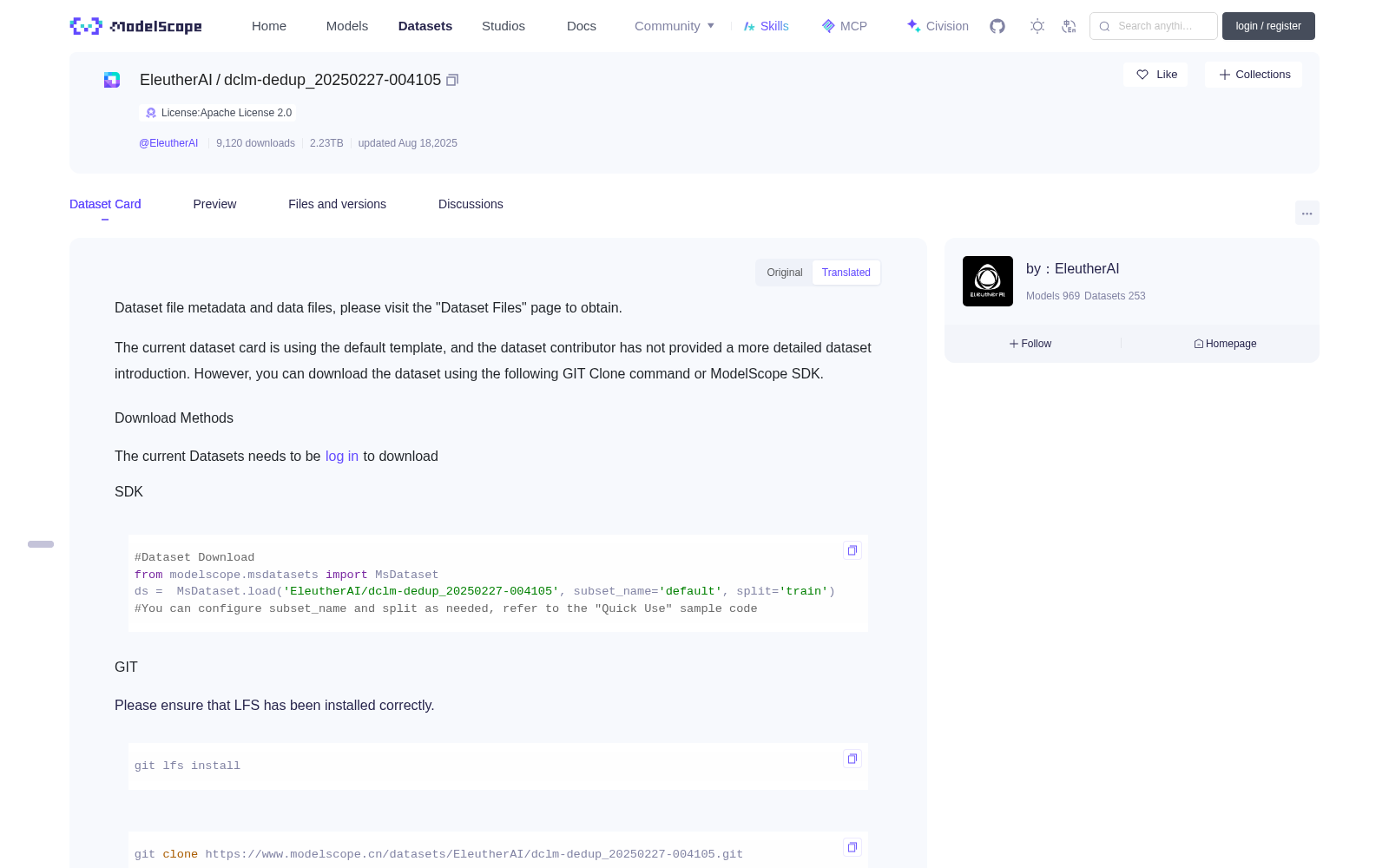1389x868 pixels.
Task: Click the language switch icon
Action: 1069,26
